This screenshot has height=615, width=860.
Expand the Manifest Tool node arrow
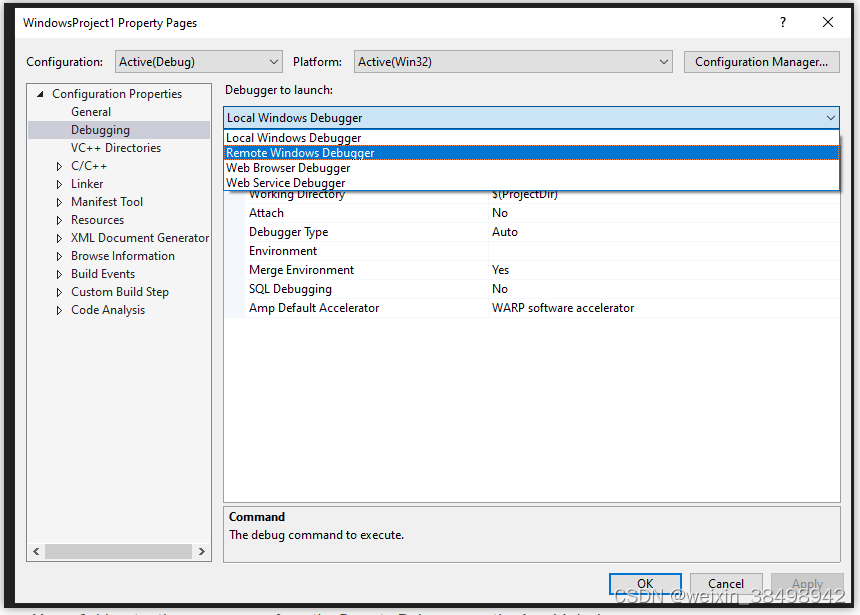pos(59,202)
